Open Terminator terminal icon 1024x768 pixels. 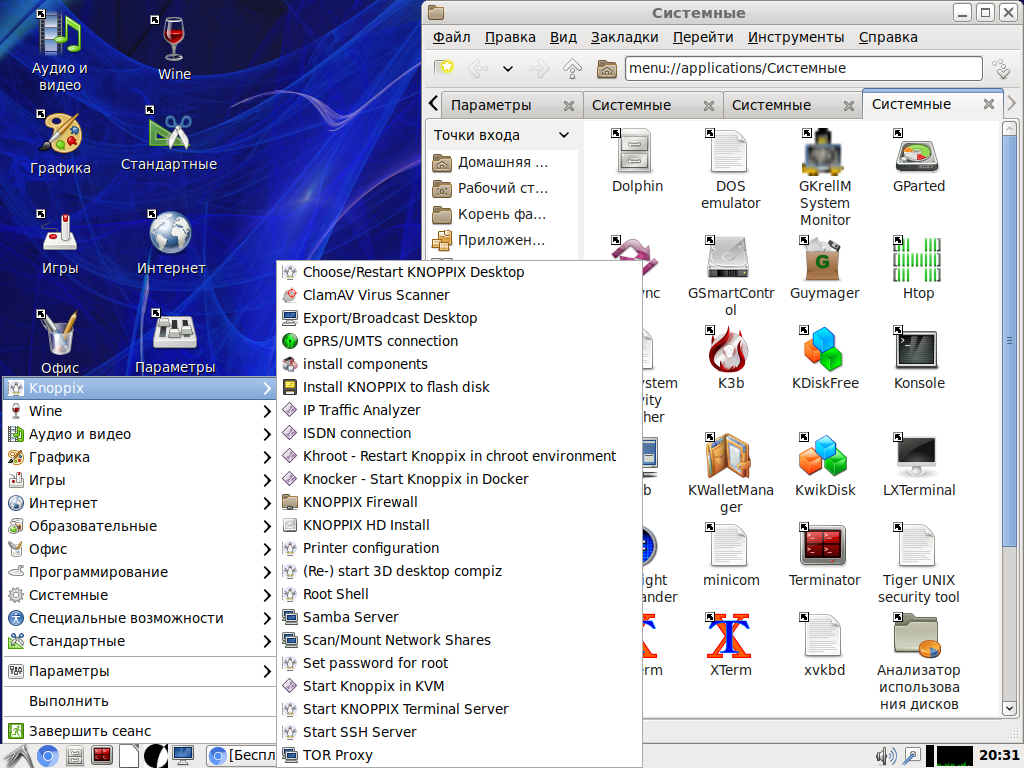[824, 547]
